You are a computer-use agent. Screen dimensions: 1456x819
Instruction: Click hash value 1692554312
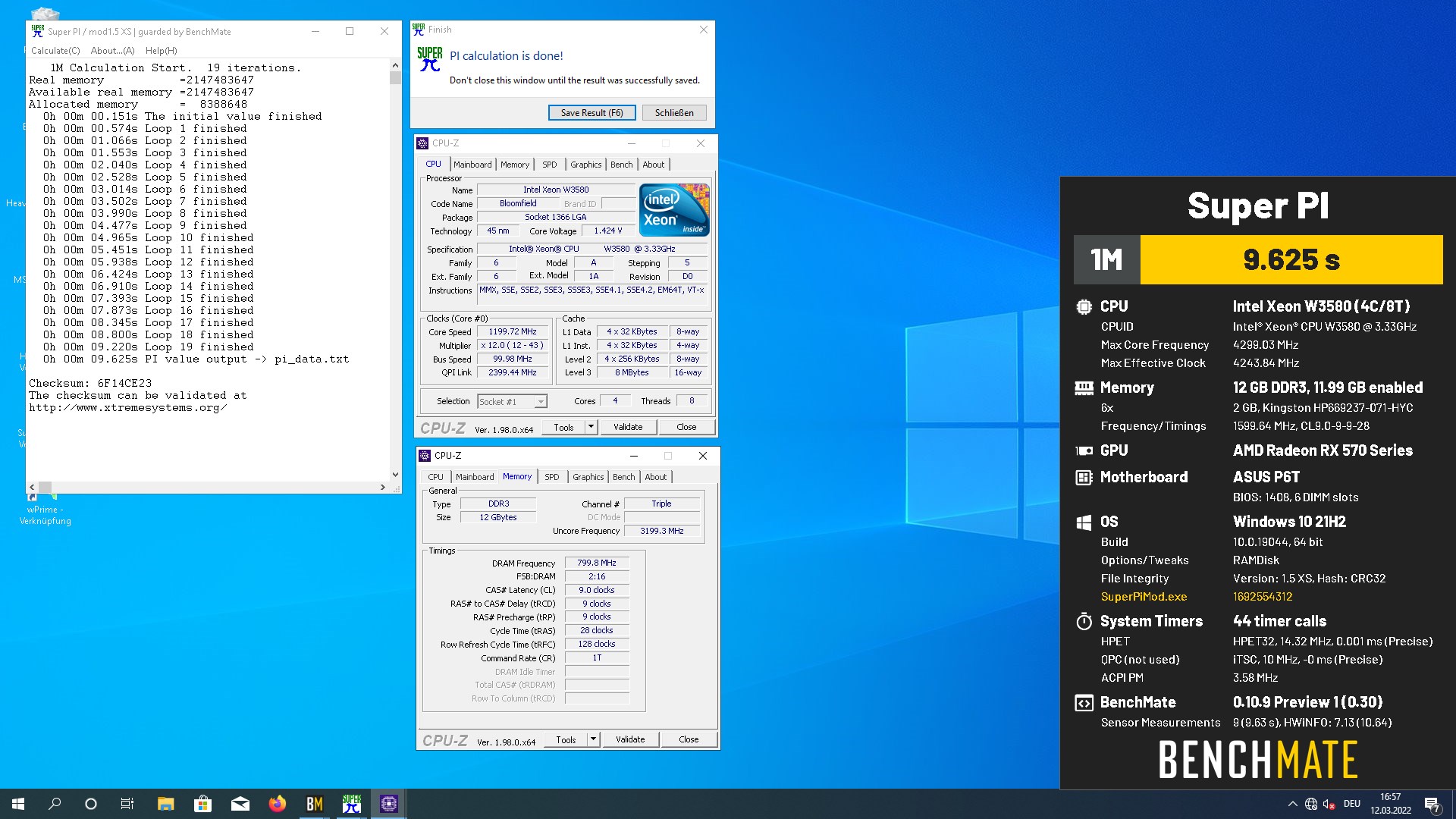click(1263, 597)
